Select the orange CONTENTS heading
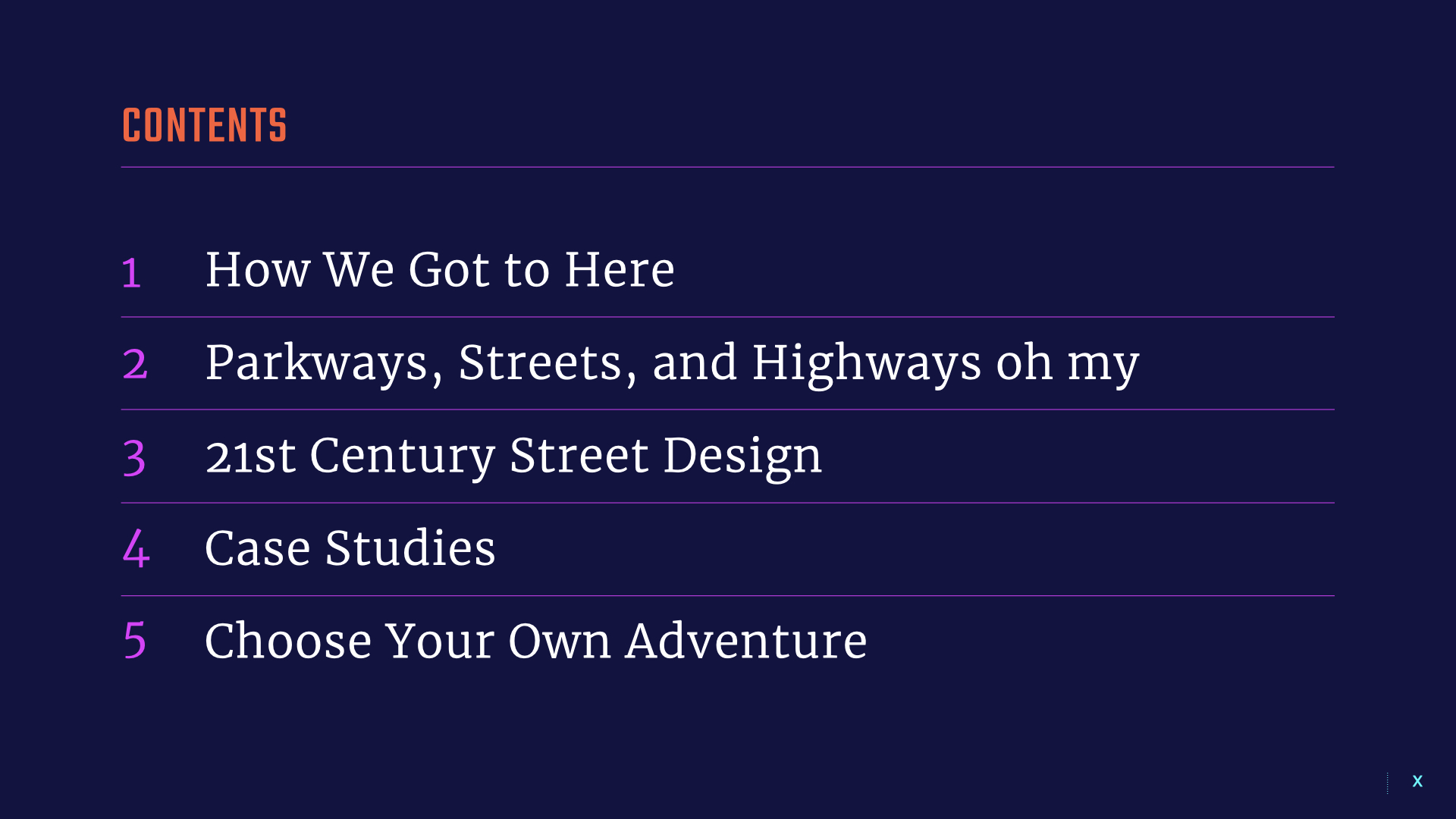 pyautogui.click(x=205, y=126)
